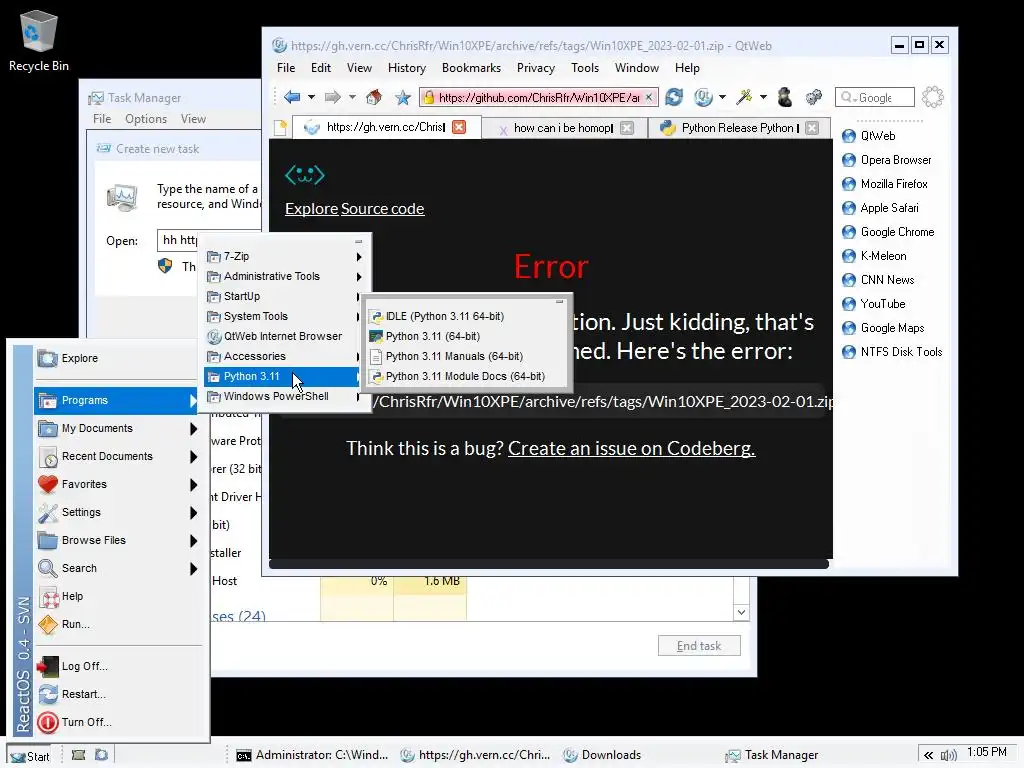Switch to Downloads taskbar button
This screenshot has width=1024, height=768.
(x=601, y=756)
